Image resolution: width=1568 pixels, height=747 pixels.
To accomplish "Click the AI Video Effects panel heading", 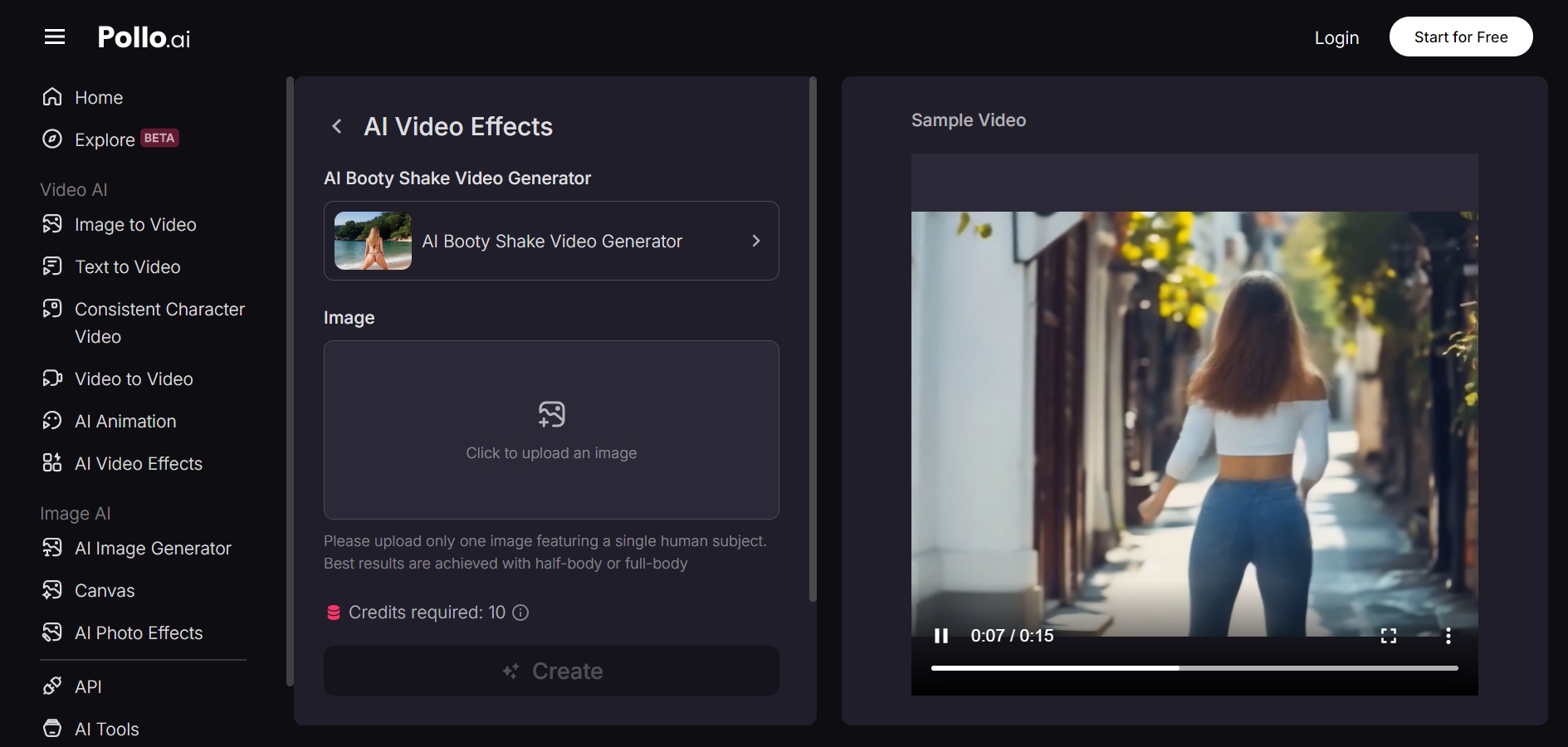I will 458,126.
